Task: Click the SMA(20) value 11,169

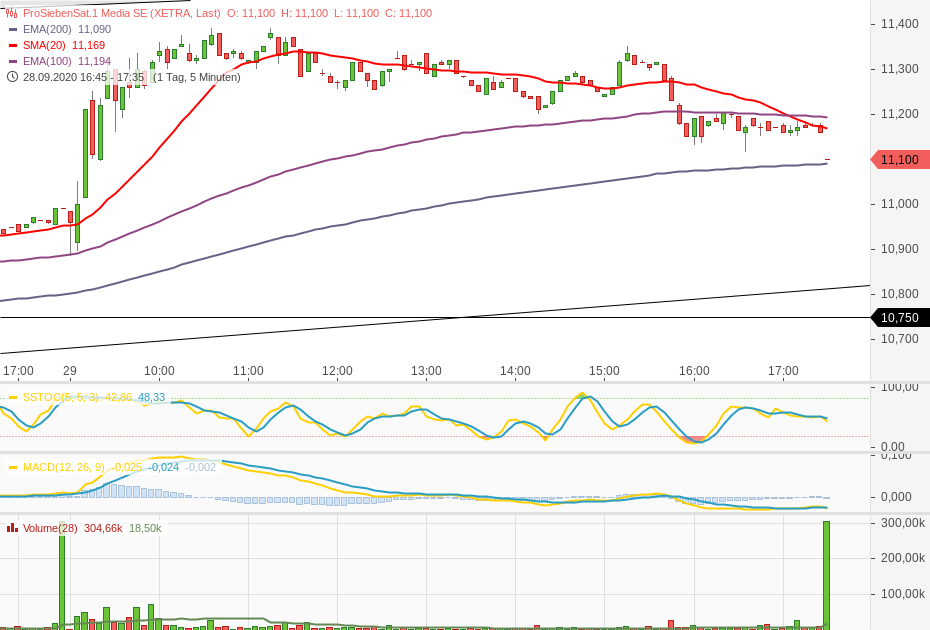Action: pos(88,45)
